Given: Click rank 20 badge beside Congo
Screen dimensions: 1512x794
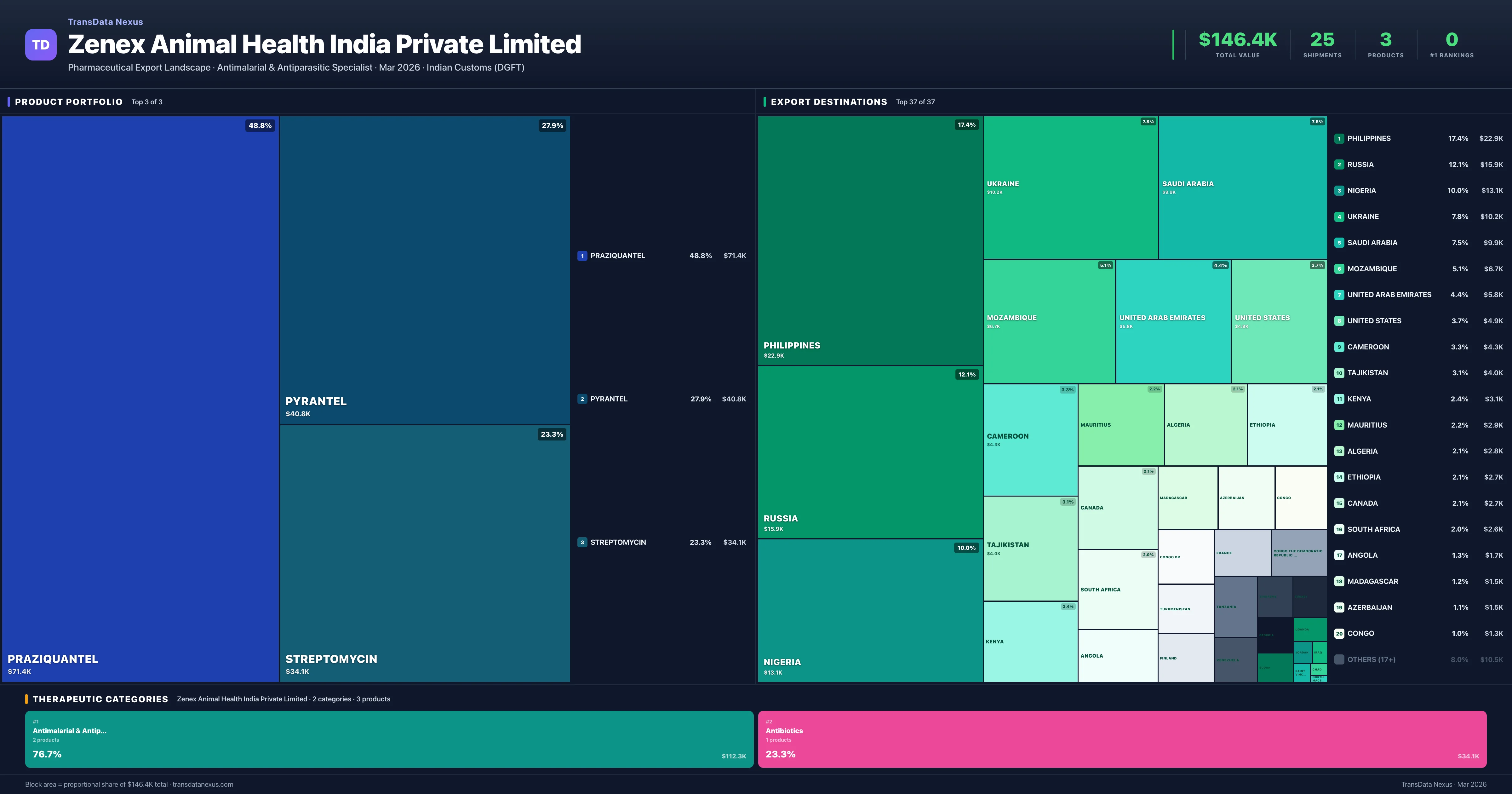Looking at the screenshot, I should click(x=1339, y=633).
